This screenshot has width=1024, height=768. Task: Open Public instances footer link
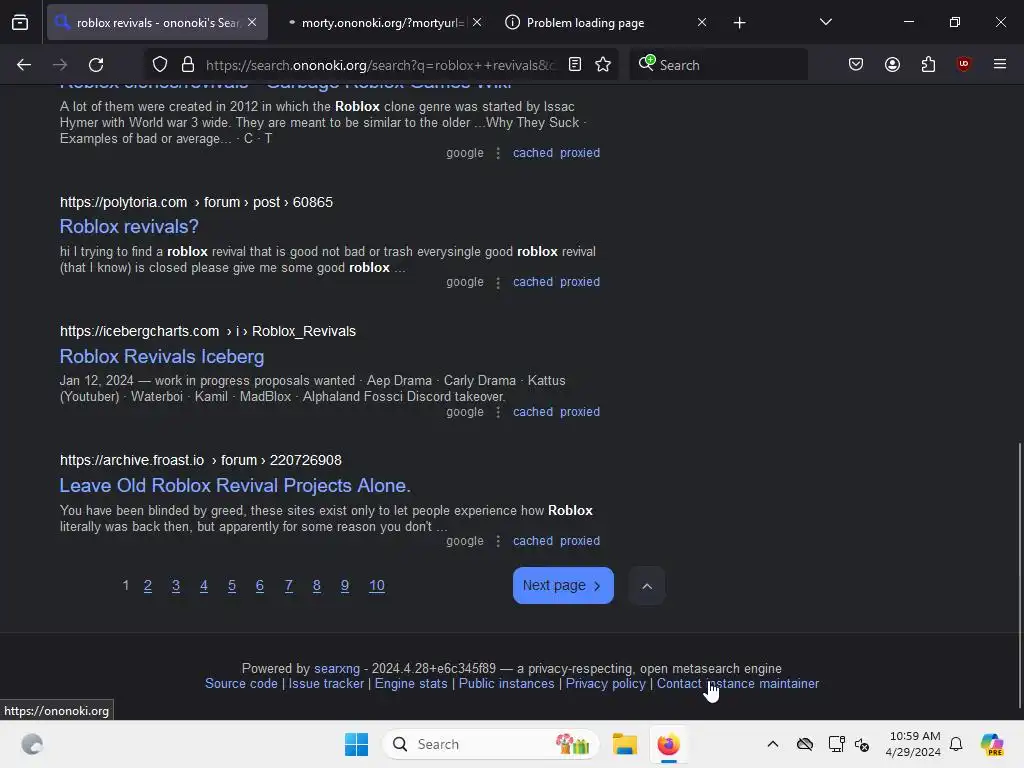[x=506, y=683]
